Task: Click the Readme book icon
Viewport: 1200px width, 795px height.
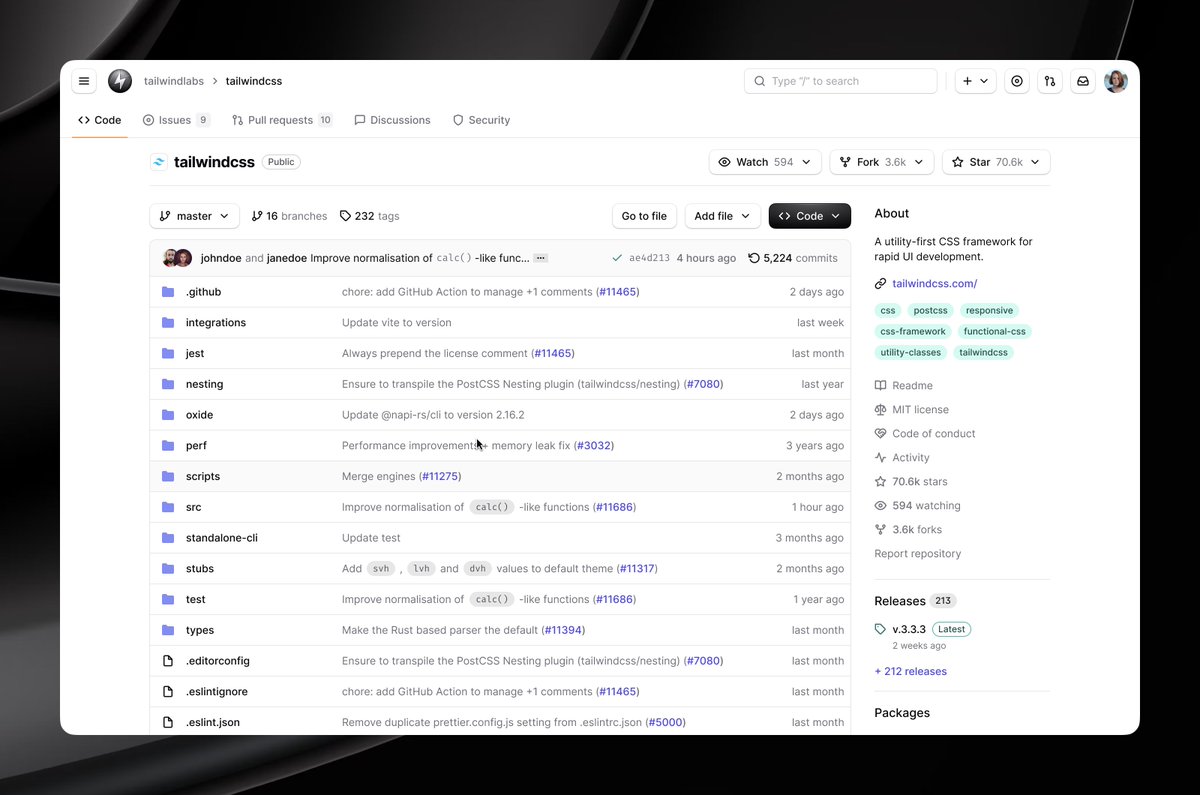Action: (x=880, y=386)
